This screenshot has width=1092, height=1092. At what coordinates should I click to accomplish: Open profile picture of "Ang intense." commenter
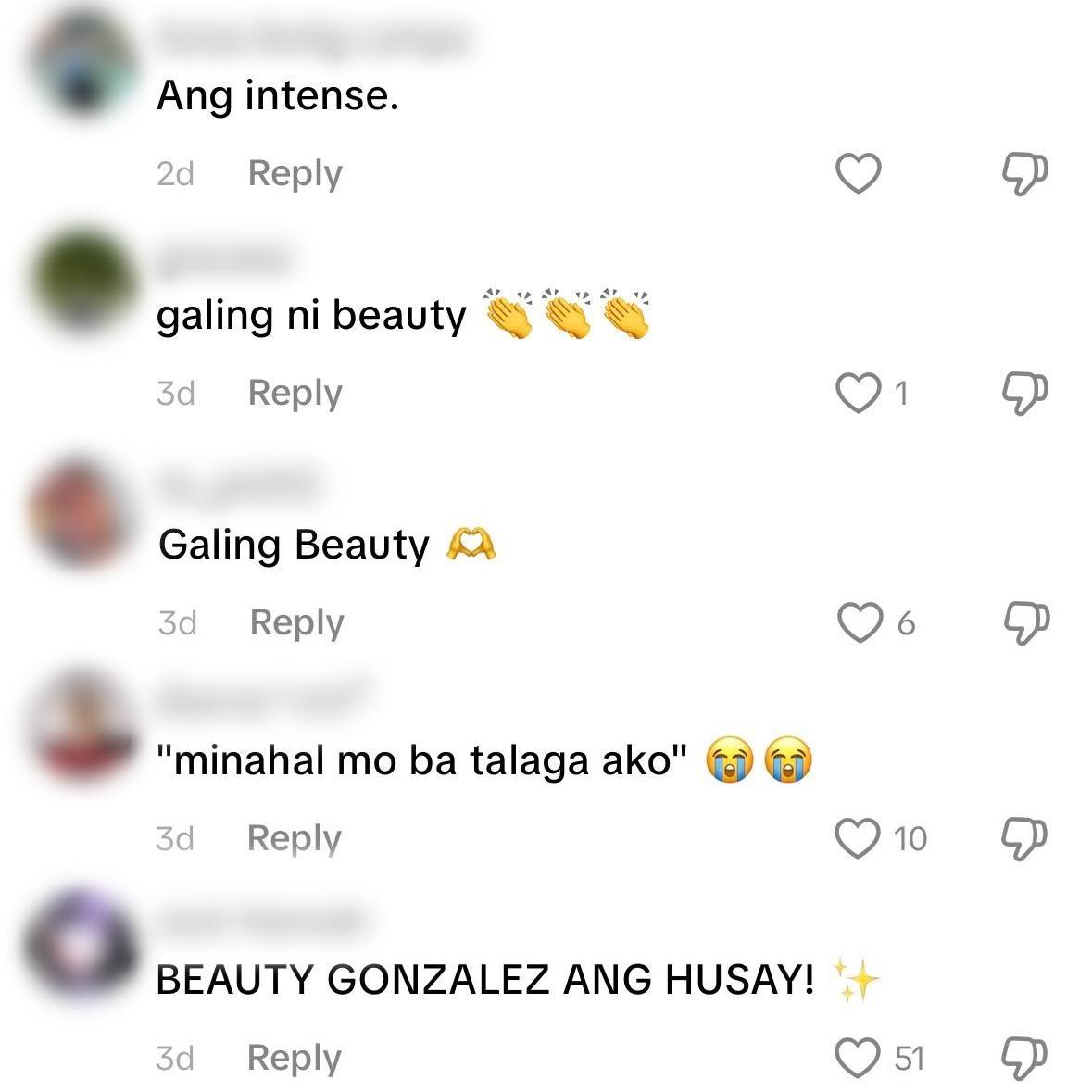pyautogui.click(x=83, y=64)
